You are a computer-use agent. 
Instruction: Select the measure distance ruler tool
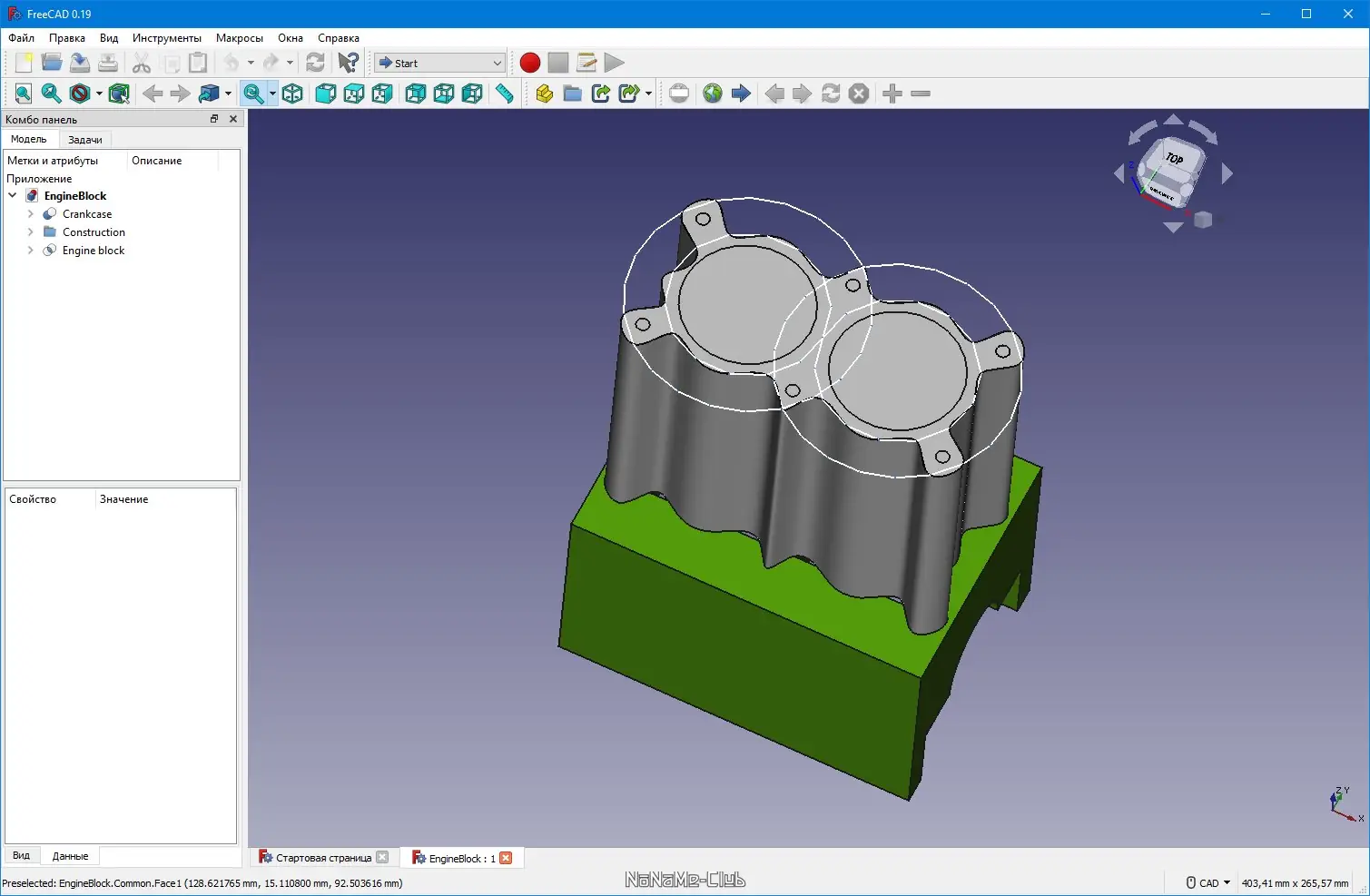point(505,94)
